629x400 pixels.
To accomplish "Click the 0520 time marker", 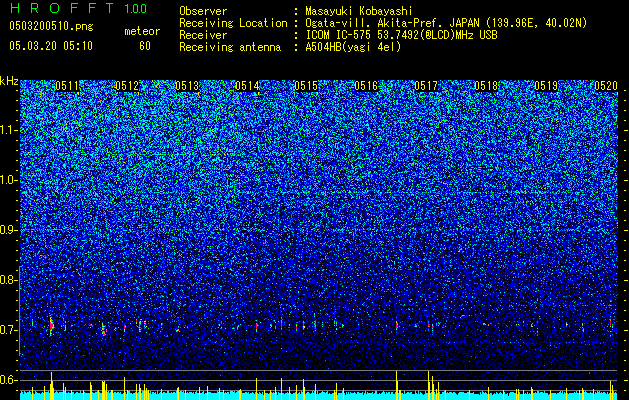I will click(x=606, y=86).
